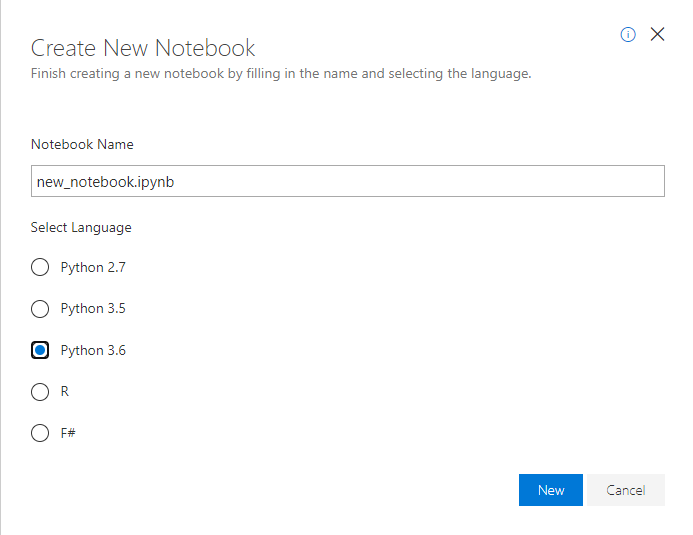The height and width of the screenshot is (535, 693).
Task: Click the Create New Notebook heading
Action: 143,47
